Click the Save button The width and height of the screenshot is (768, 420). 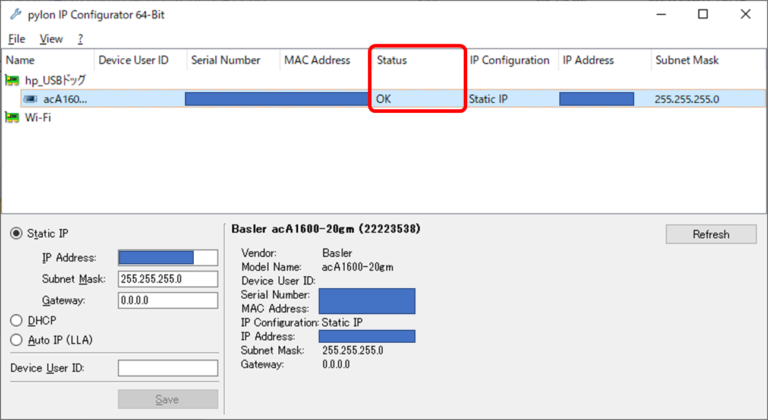(167, 399)
